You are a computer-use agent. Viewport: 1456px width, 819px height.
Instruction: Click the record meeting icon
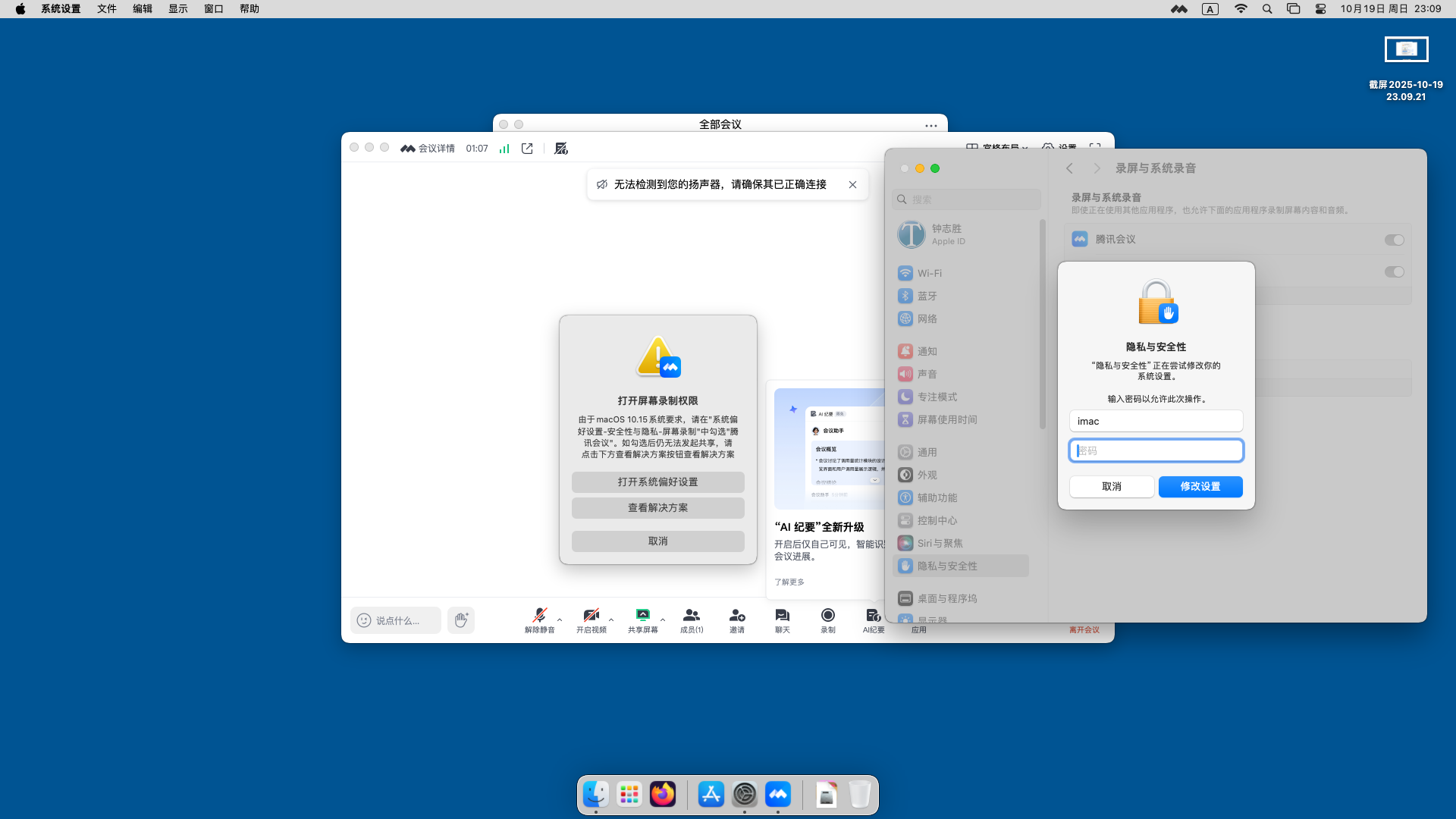tap(827, 615)
